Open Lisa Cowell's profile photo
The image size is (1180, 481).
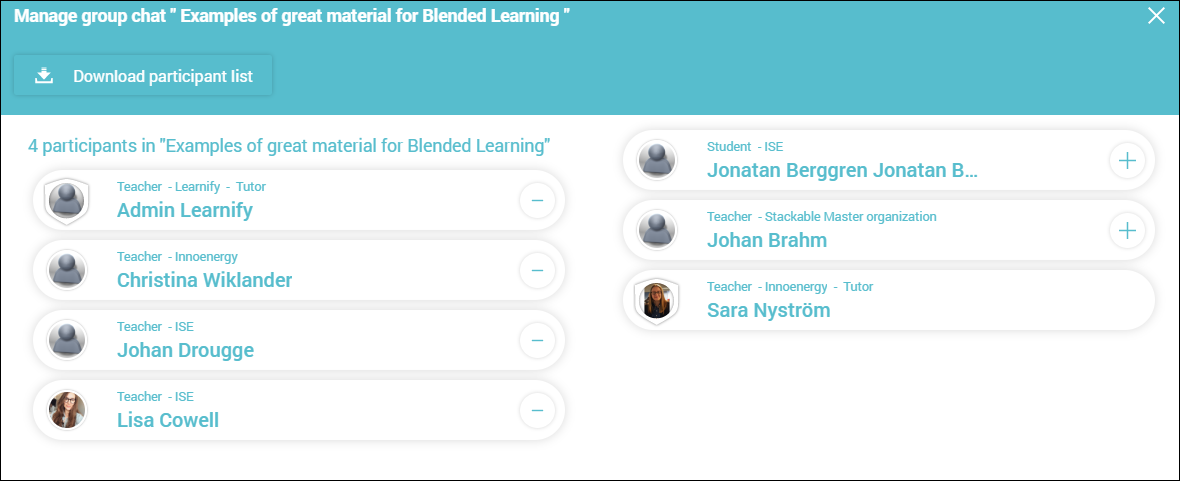(68, 410)
